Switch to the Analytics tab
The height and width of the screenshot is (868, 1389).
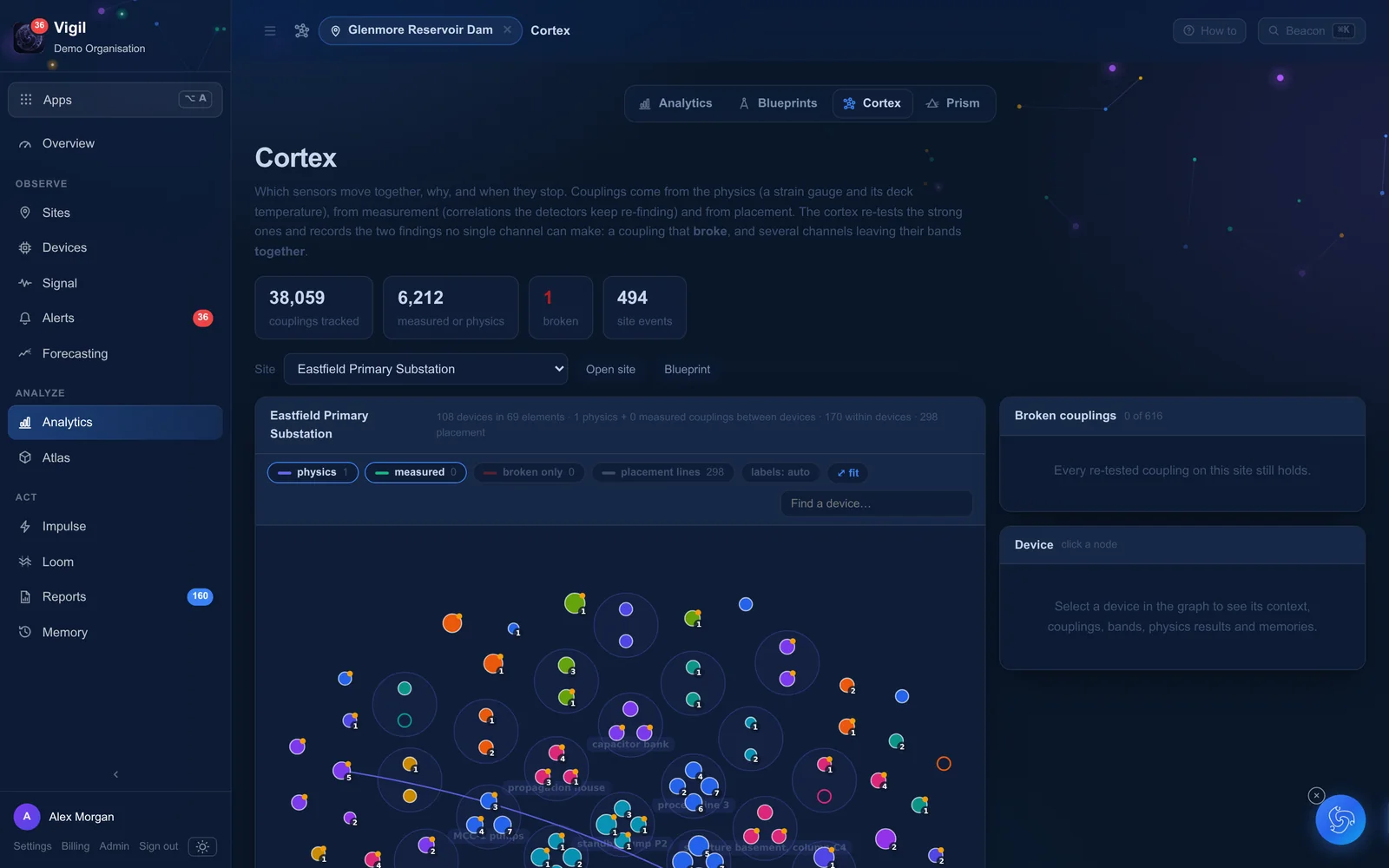[x=675, y=103]
